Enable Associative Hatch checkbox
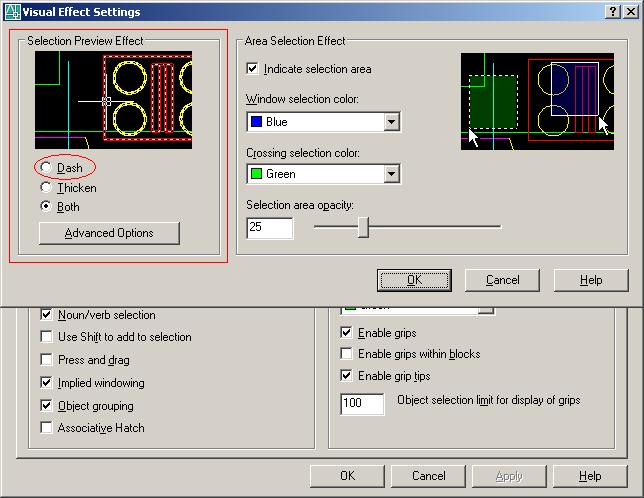The image size is (644, 498). [46, 428]
